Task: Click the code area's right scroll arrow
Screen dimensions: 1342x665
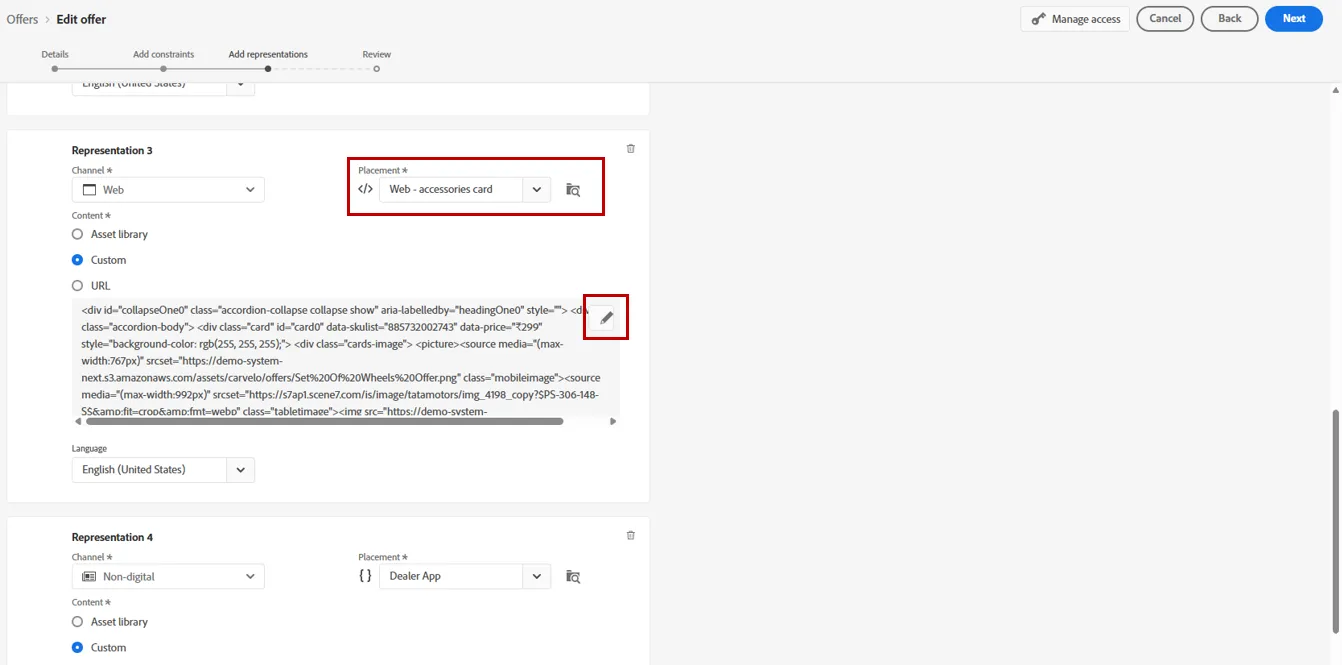Action: coord(613,421)
